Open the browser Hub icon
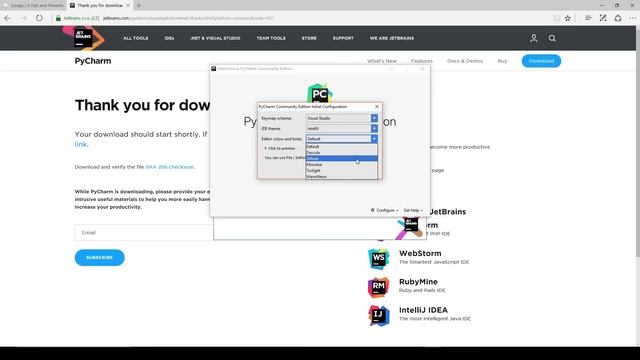This screenshot has height=360, width=640. 588,18
